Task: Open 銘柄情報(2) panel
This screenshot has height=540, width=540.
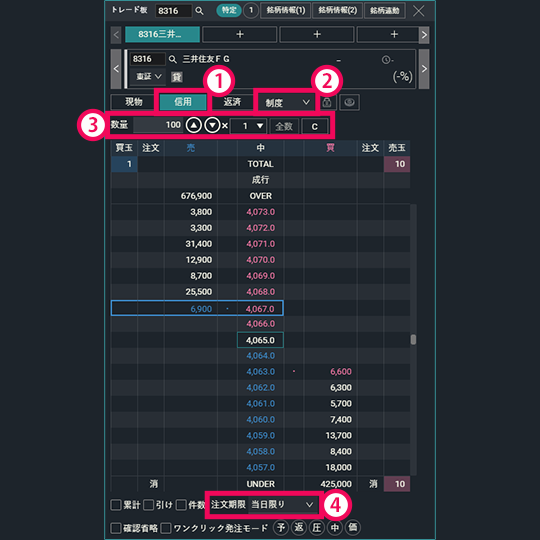Action: coord(338,10)
